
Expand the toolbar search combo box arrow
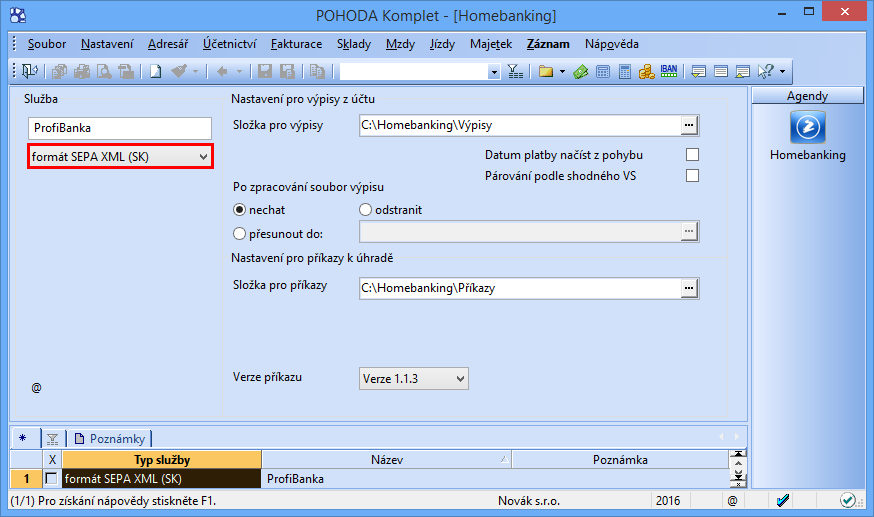click(494, 72)
